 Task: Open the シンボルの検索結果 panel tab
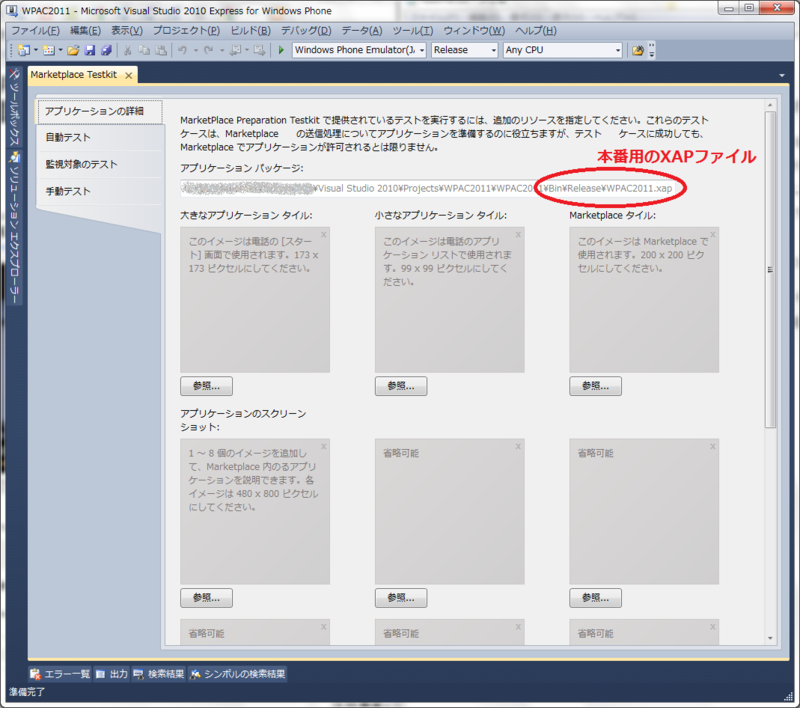[x=238, y=674]
